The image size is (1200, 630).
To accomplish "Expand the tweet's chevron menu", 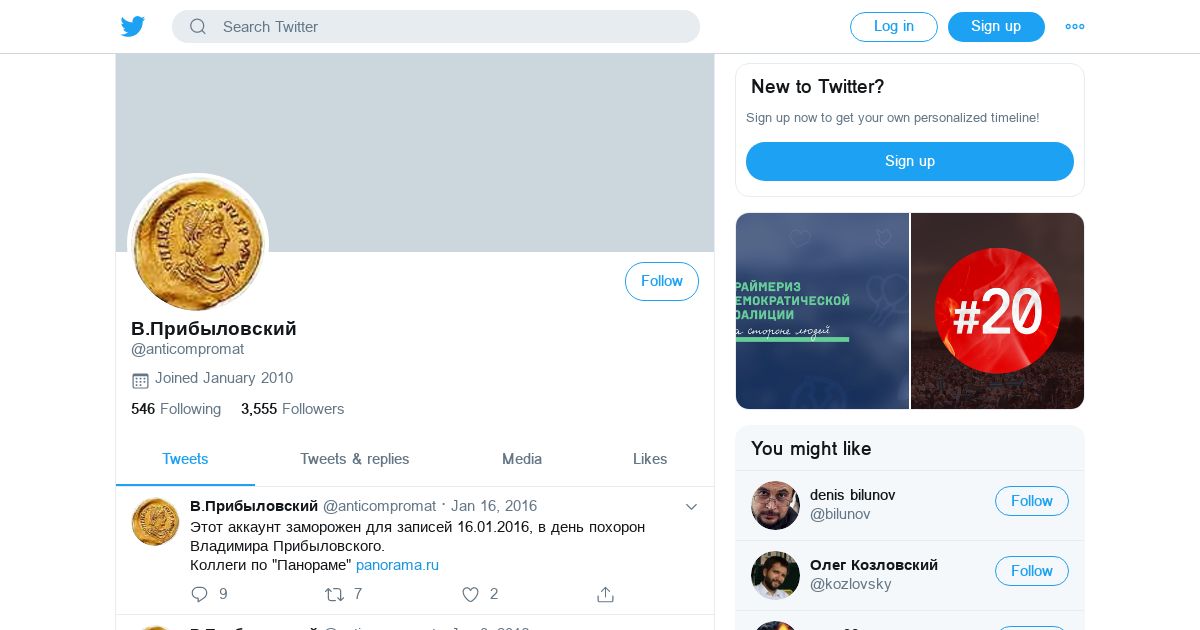I will (x=691, y=507).
